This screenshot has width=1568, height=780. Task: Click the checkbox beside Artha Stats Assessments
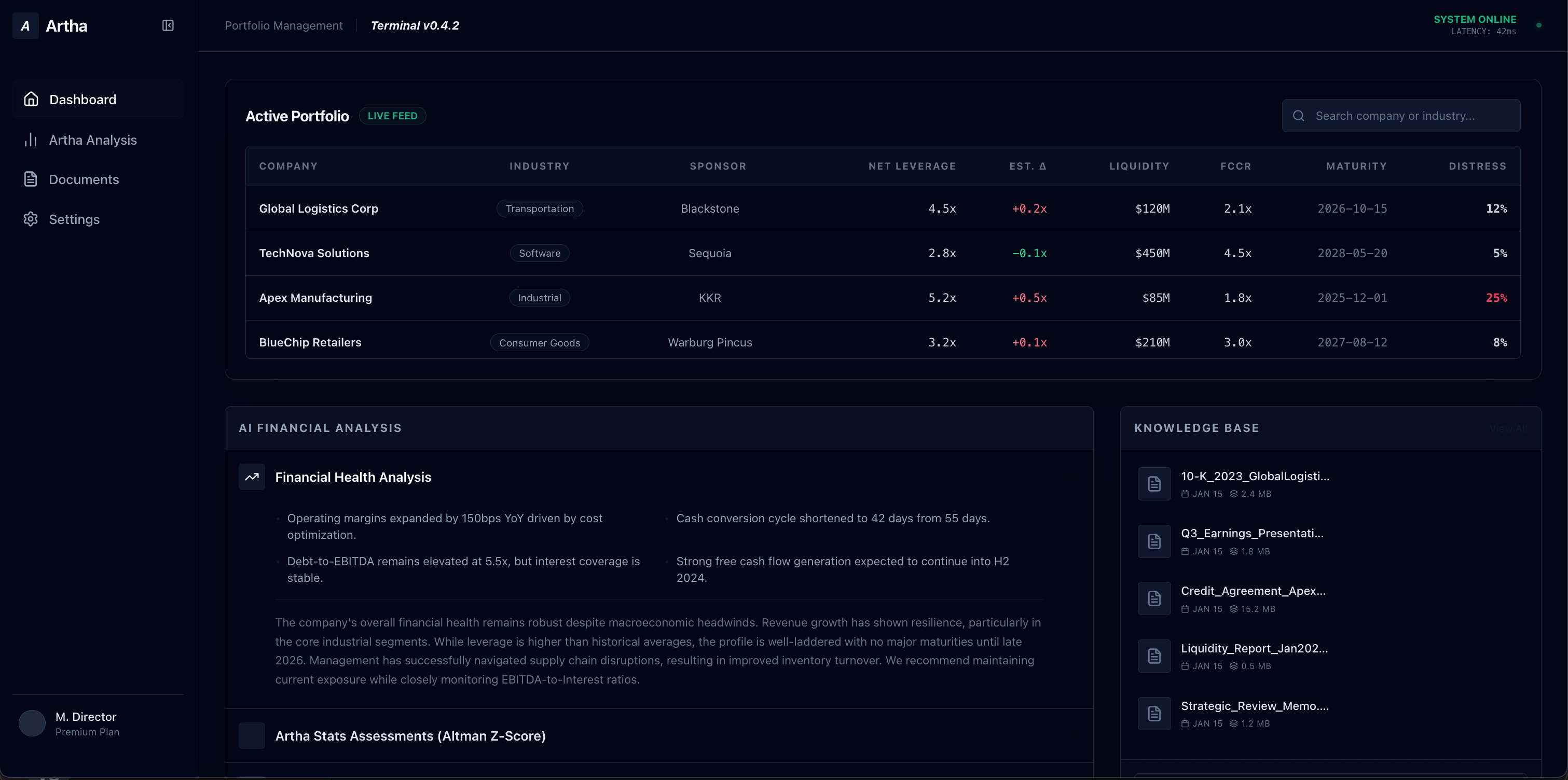tap(252, 735)
